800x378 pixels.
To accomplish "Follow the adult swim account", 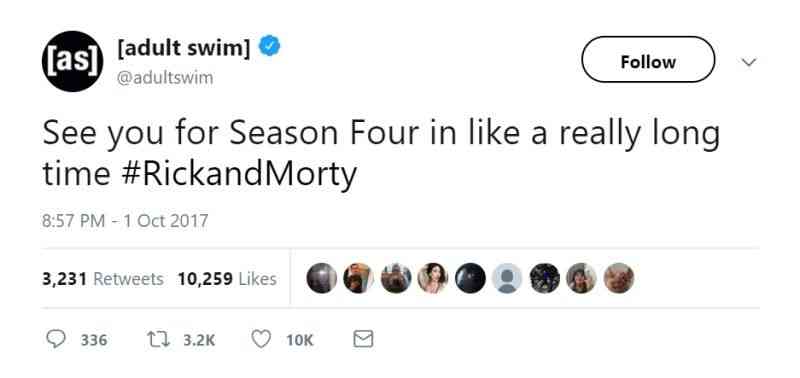I will click(x=648, y=60).
